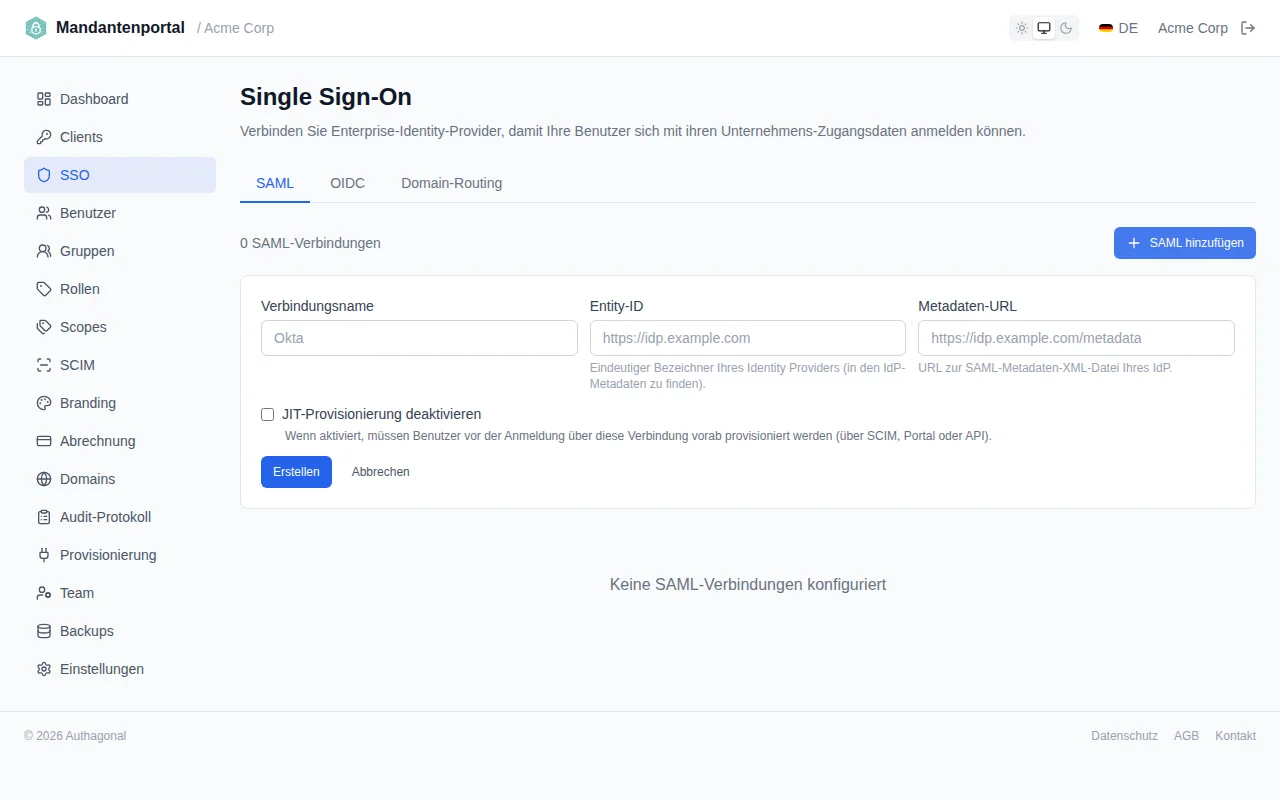Screen dimensions: 1280x800
Task: Click the Benutzer people icon
Action: (44, 213)
